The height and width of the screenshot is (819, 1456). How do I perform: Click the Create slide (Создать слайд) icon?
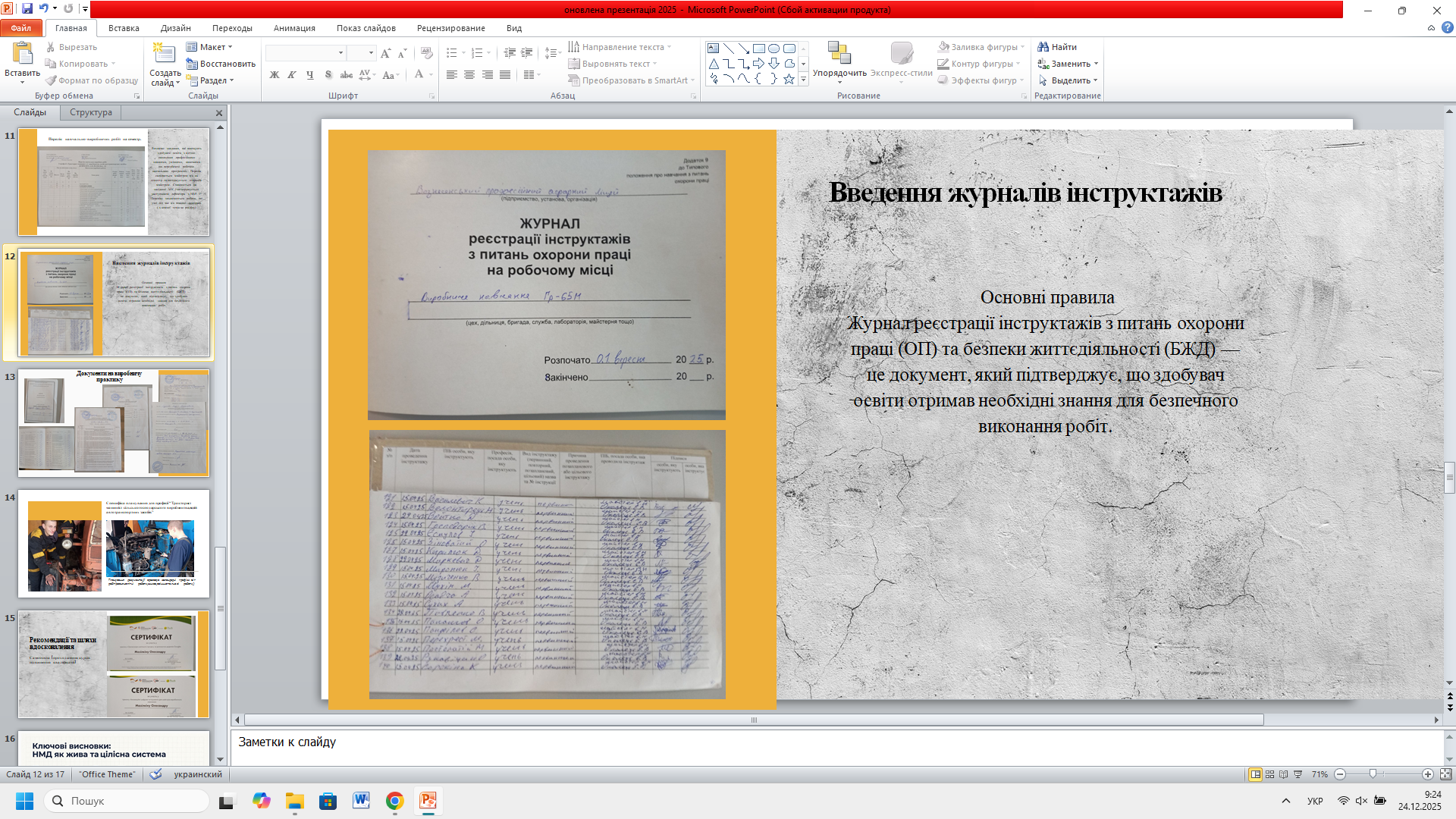point(165,53)
